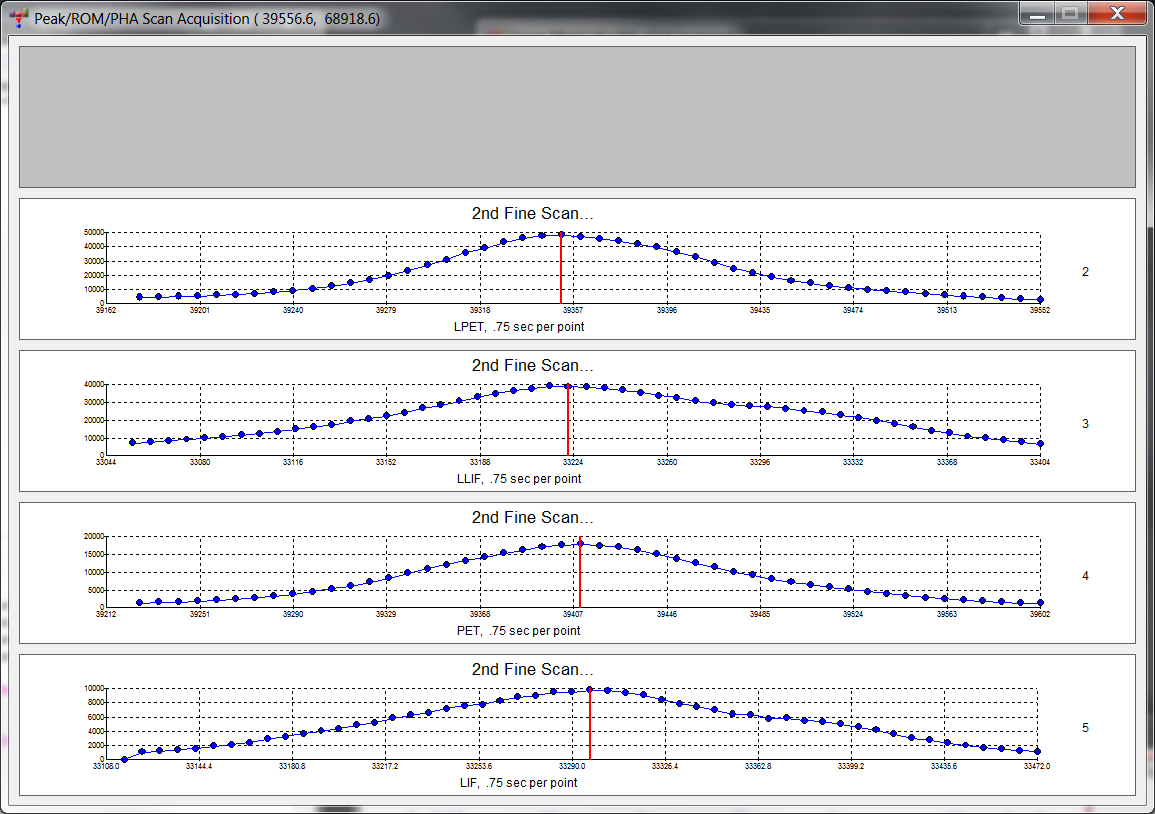
Task: Select the red peak marker in LPET scan
Action: tap(561, 270)
